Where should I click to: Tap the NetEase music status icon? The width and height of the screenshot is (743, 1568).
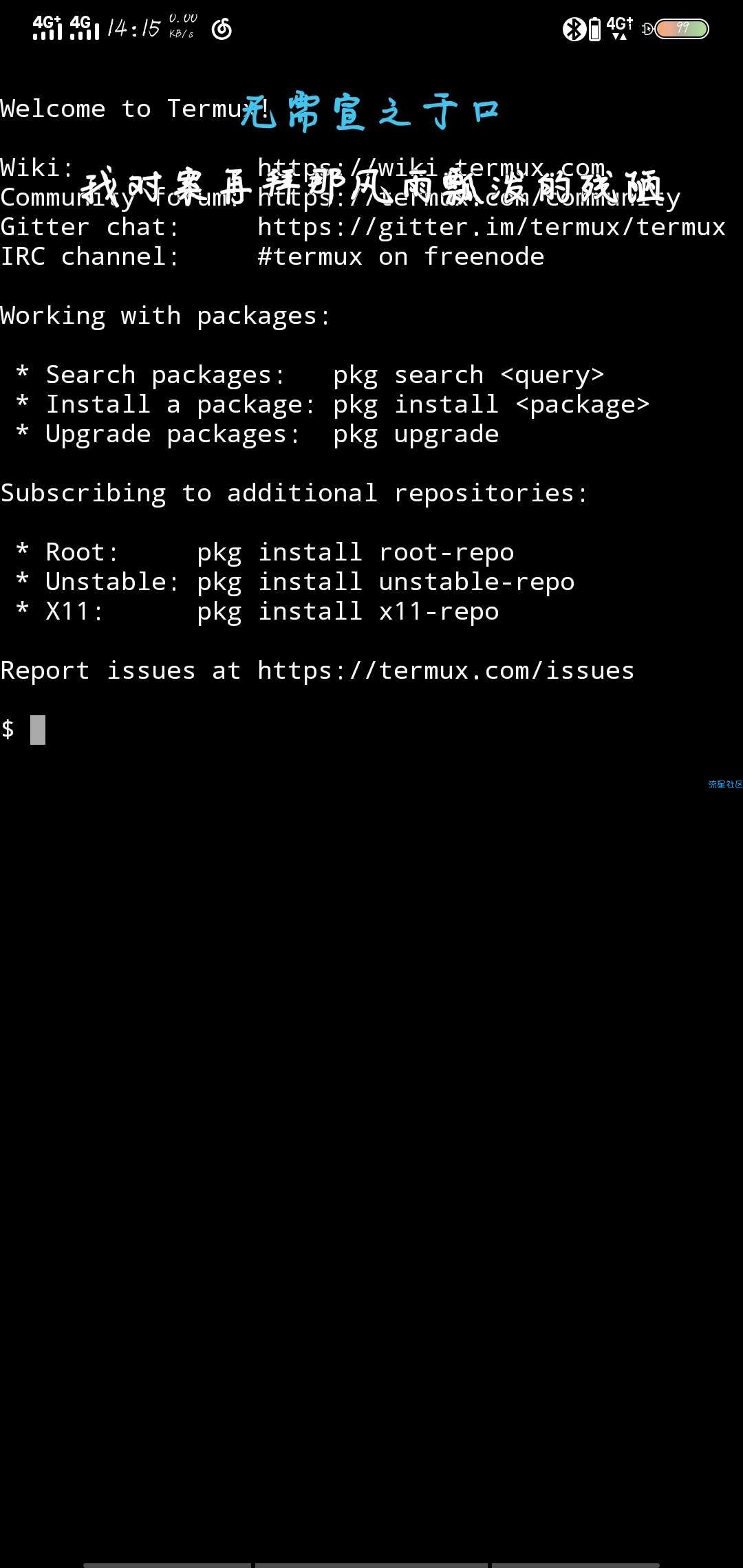pyautogui.click(x=222, y=29)
